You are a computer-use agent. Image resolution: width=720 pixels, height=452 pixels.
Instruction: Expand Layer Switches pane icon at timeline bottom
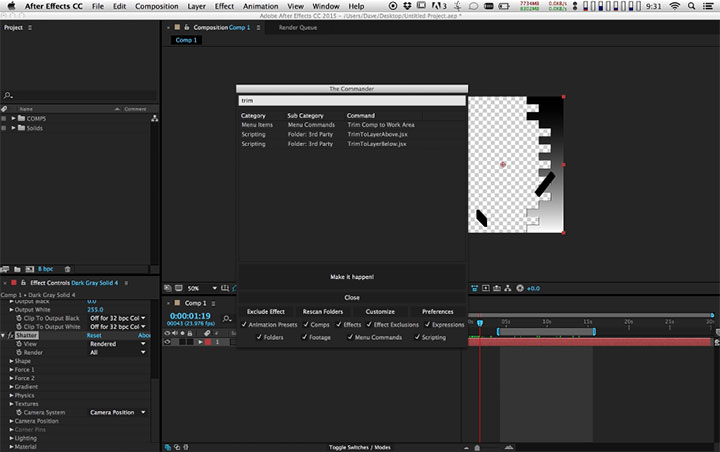click(x=168, y=447)
